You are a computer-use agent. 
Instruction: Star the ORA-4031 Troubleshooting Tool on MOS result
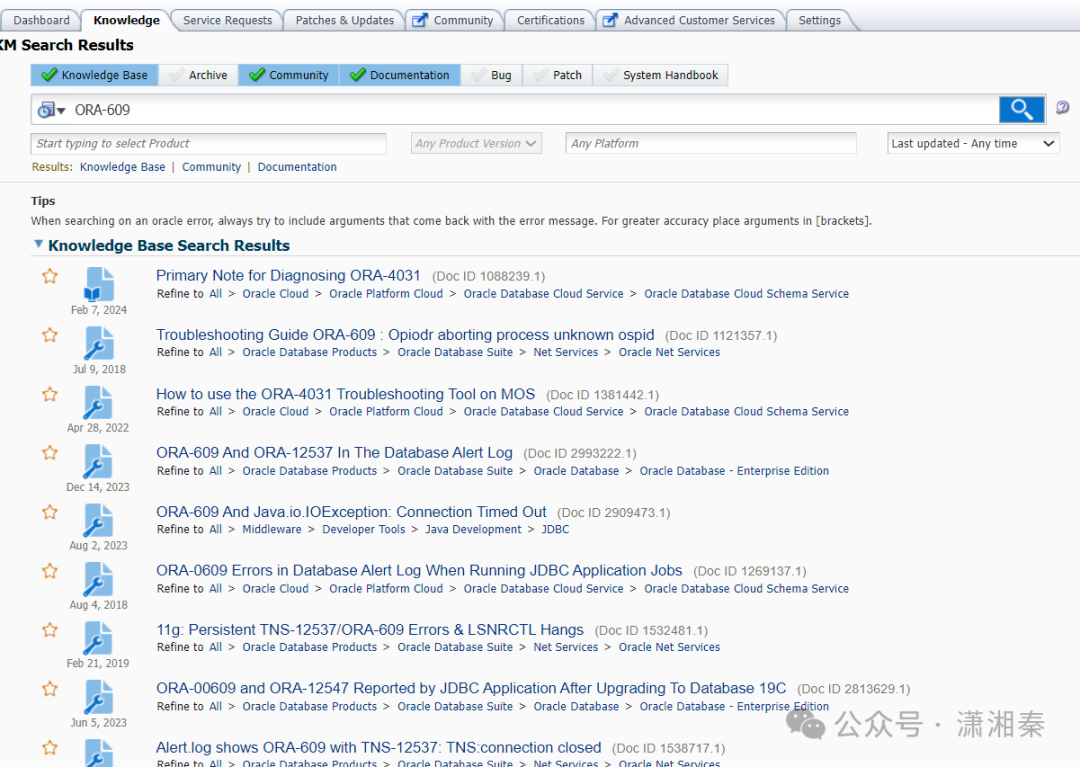click(50, 395)
